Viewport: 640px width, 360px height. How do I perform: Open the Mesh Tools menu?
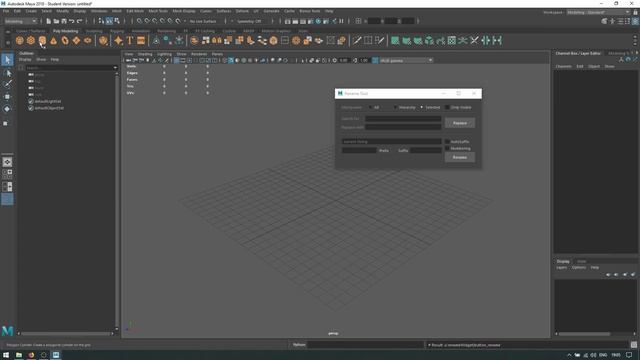click(158, 11)
